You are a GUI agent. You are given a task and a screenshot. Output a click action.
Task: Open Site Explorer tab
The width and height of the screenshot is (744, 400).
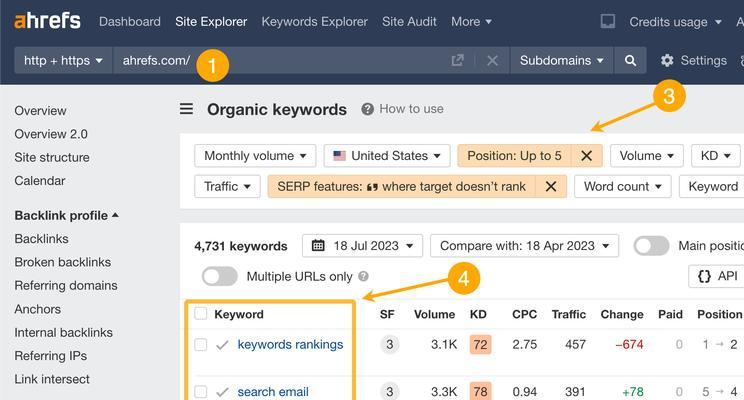tap(211, 21)
